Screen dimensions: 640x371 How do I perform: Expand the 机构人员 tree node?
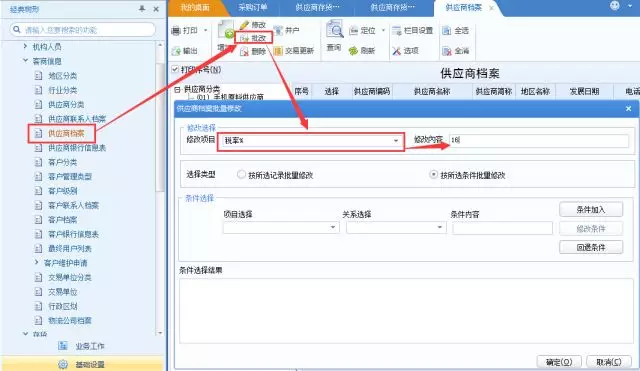(25, 47)
